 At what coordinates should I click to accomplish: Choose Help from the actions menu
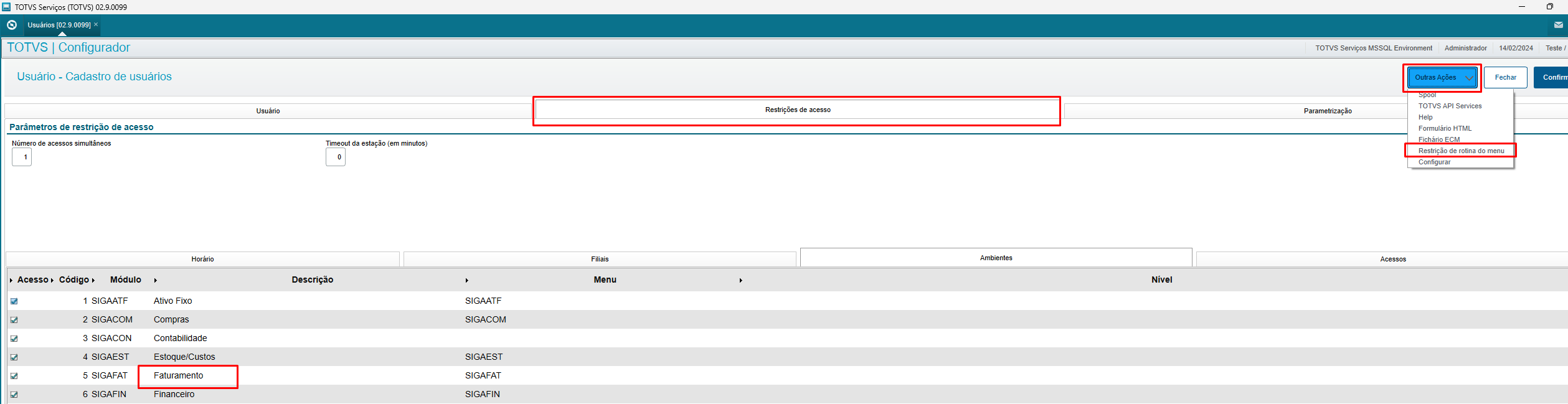click(1425, 117)
